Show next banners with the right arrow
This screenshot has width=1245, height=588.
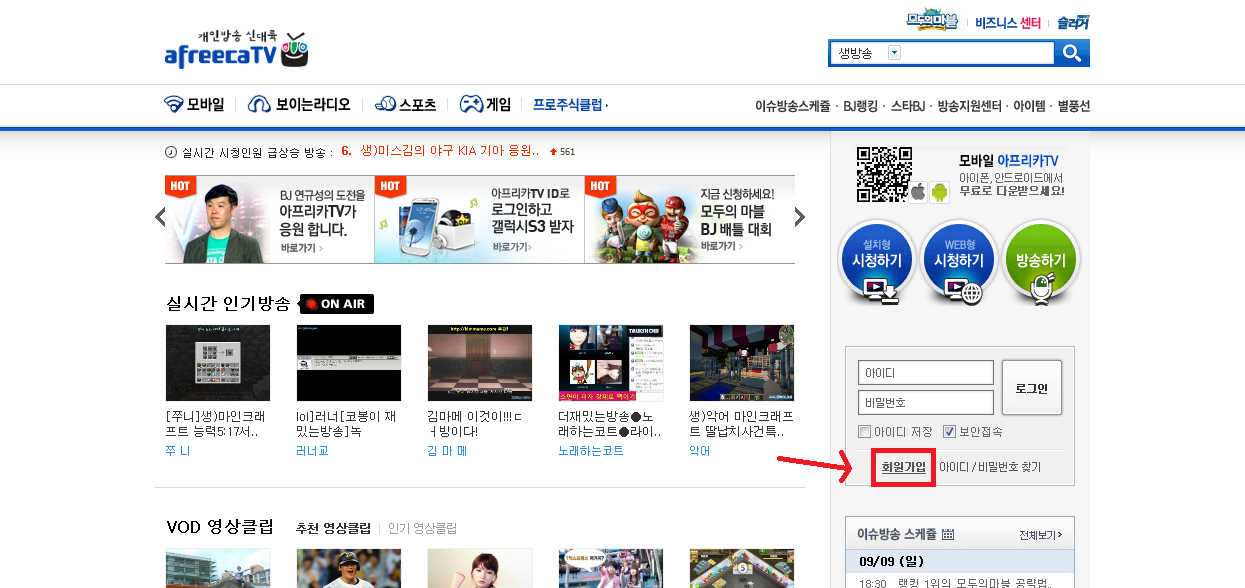click(799, 217)
